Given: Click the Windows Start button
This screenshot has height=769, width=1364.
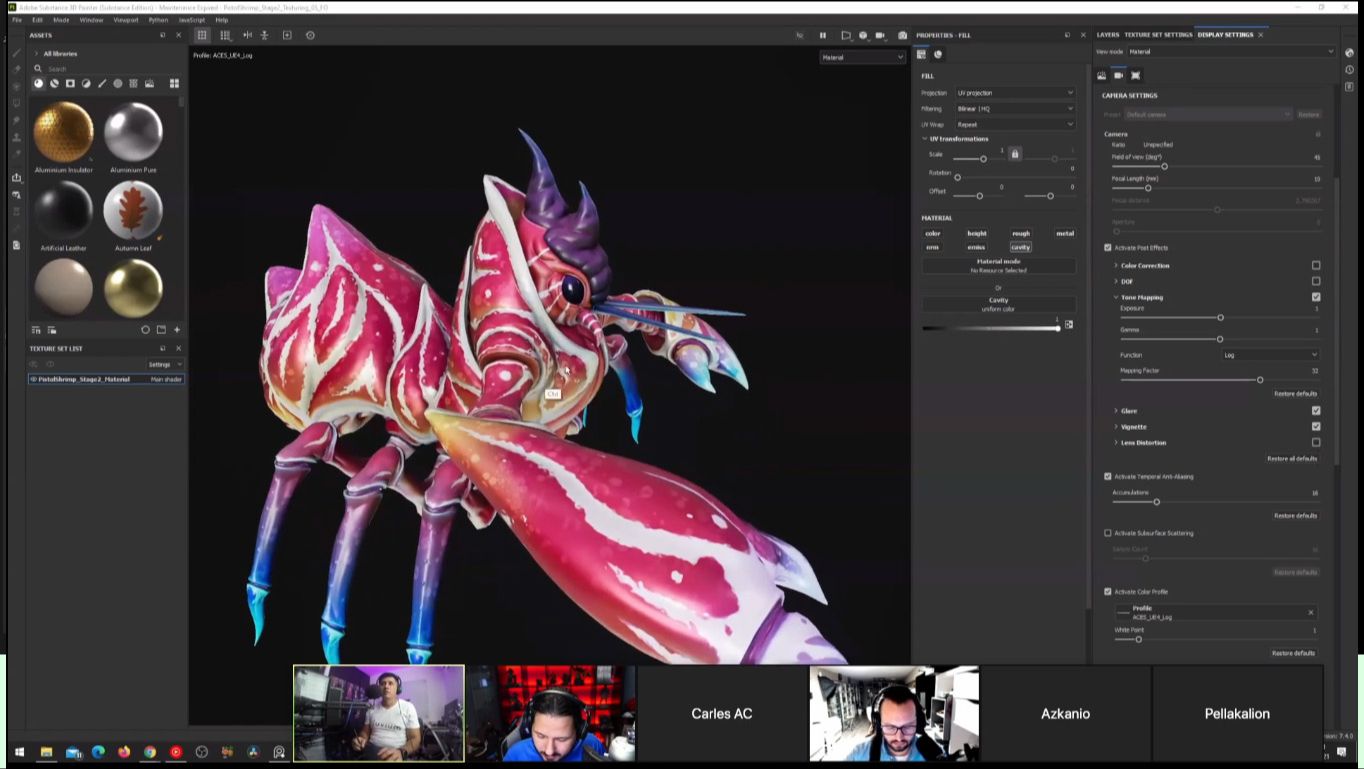Looking at the screenshot, I should pos(19,752).
